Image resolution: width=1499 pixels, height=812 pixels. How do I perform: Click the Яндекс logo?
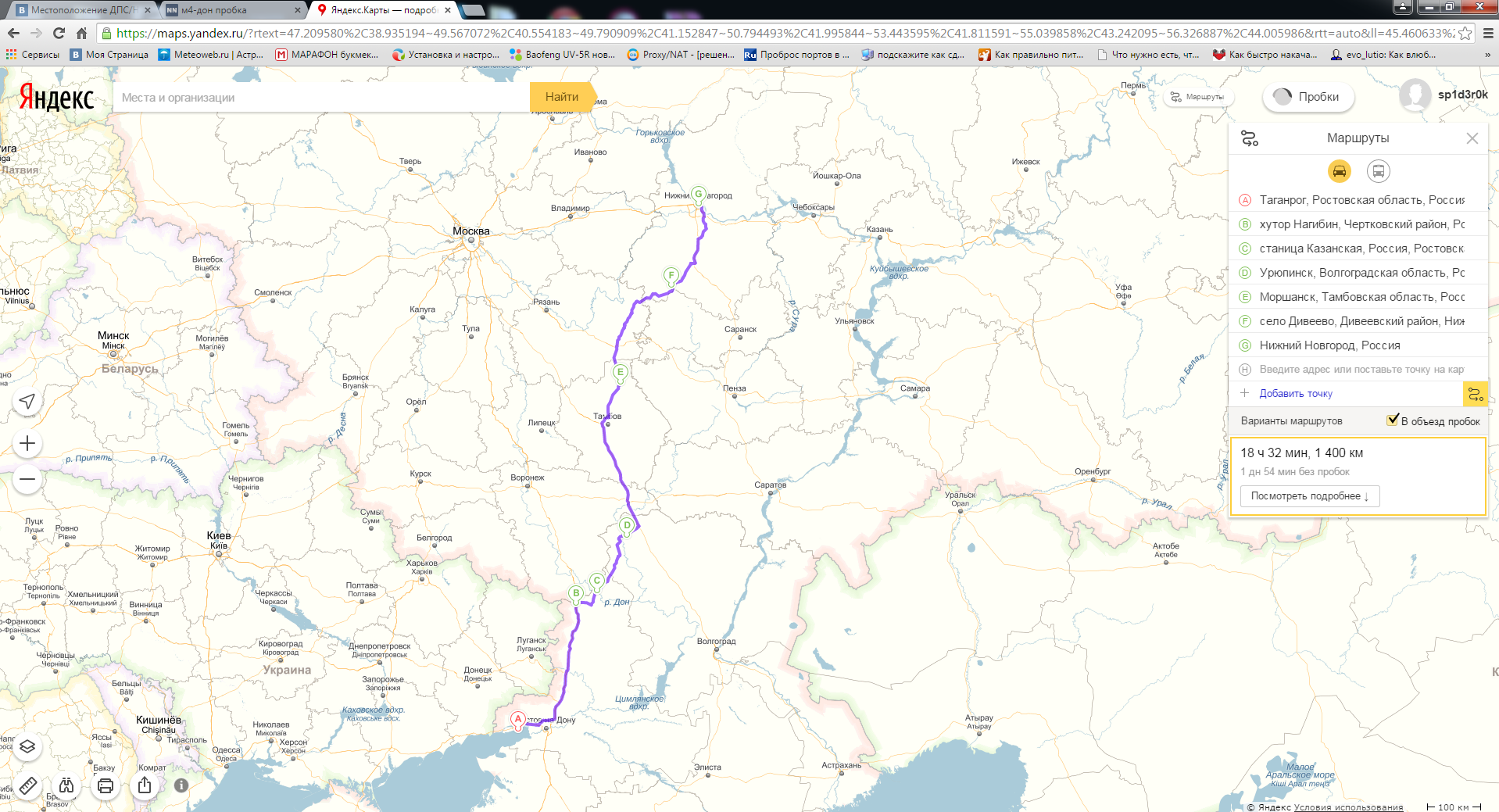click(x=56, y=97)
